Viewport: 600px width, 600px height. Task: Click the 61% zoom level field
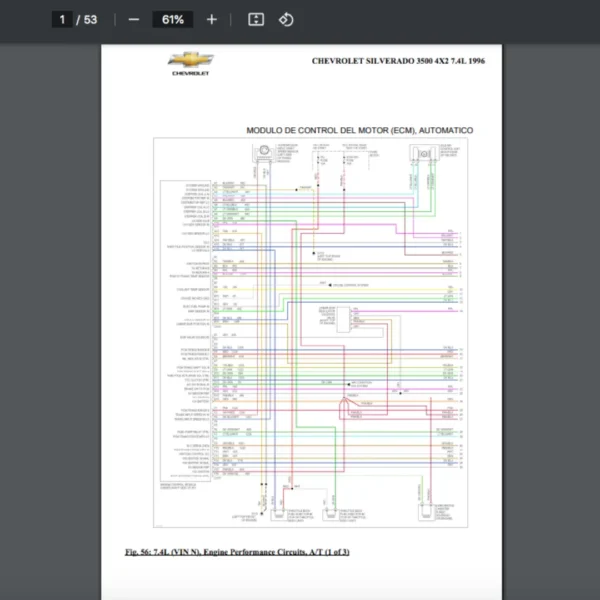pyautogui.click(x=172, y=19)
